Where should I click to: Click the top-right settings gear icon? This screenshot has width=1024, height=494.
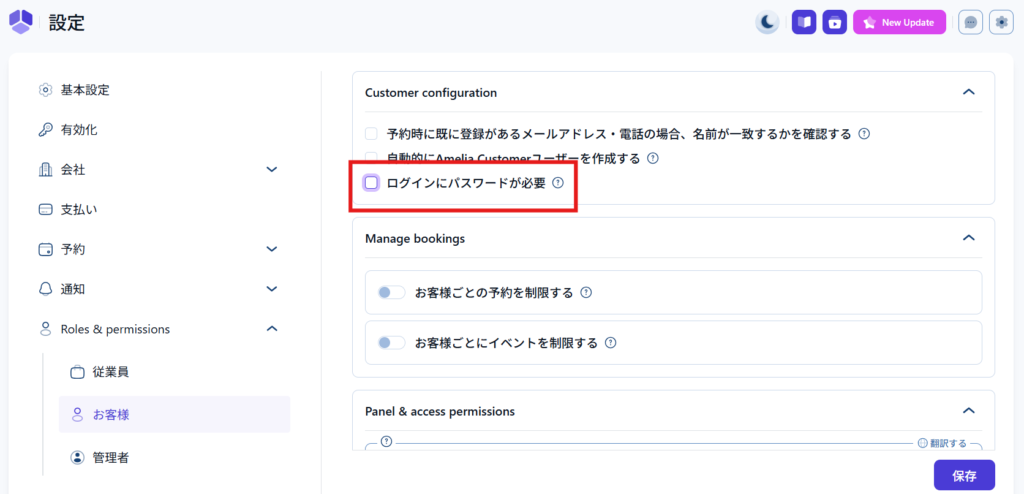1001,22
